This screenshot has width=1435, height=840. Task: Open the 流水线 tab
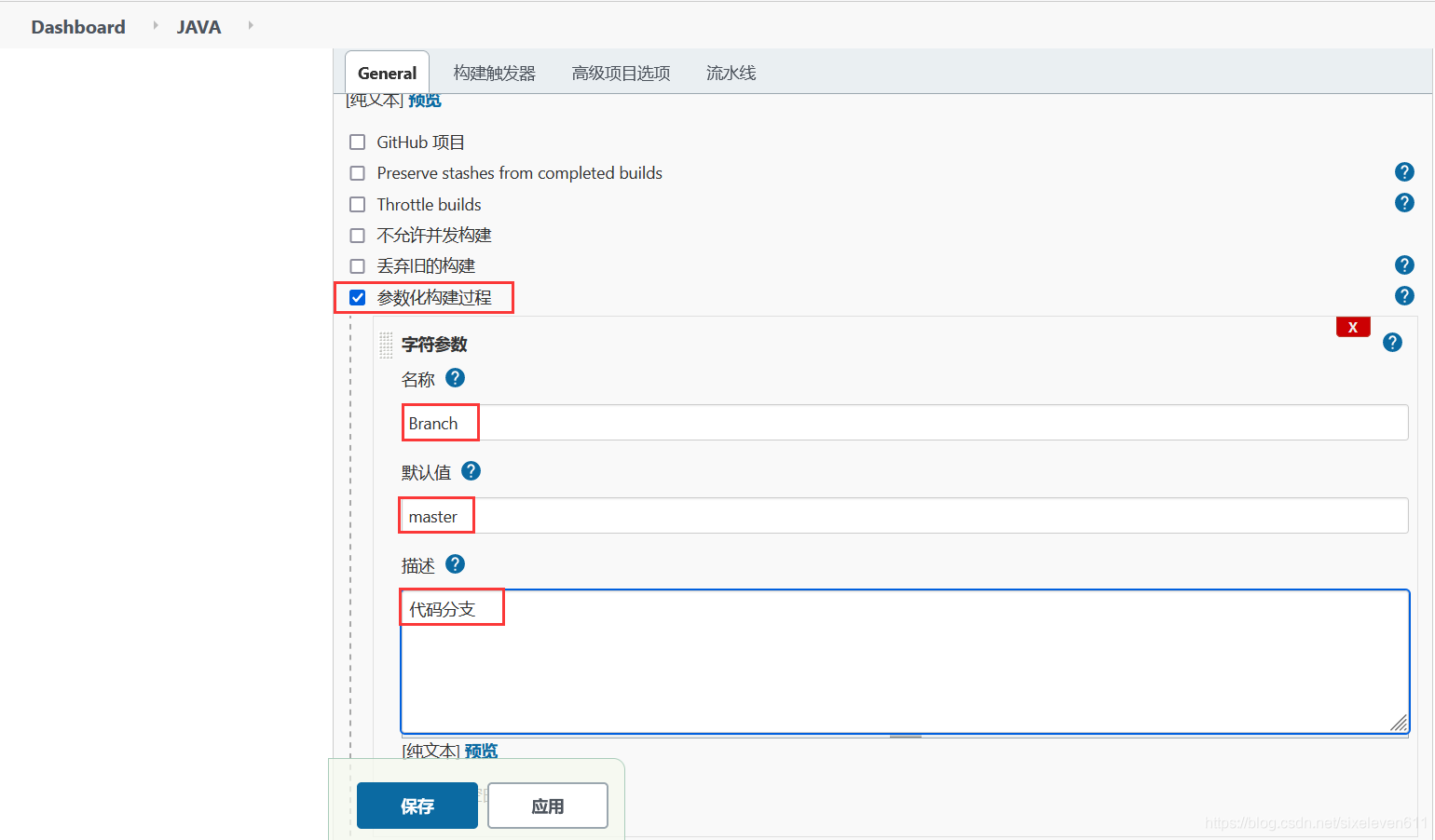coord(731,73)
